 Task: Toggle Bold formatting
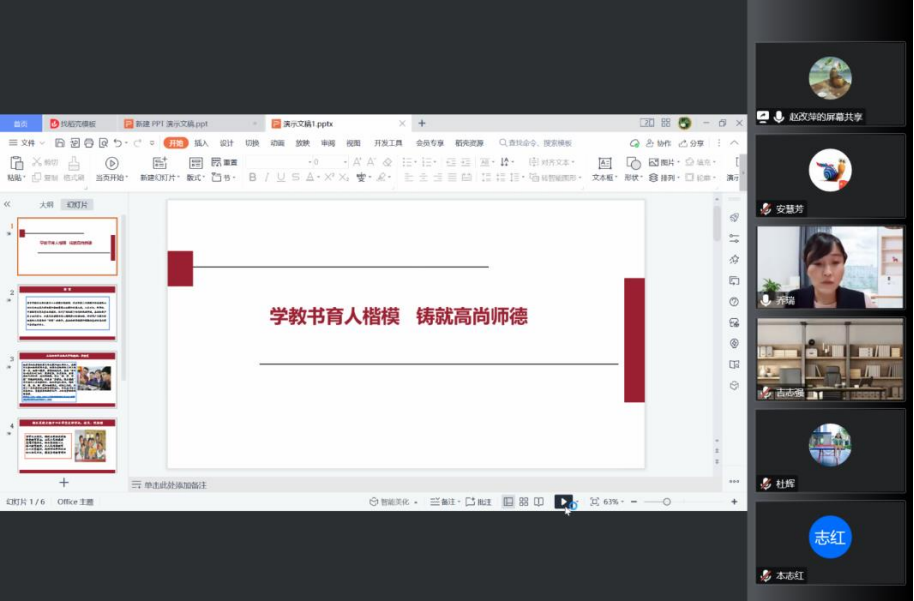(252, 178)
